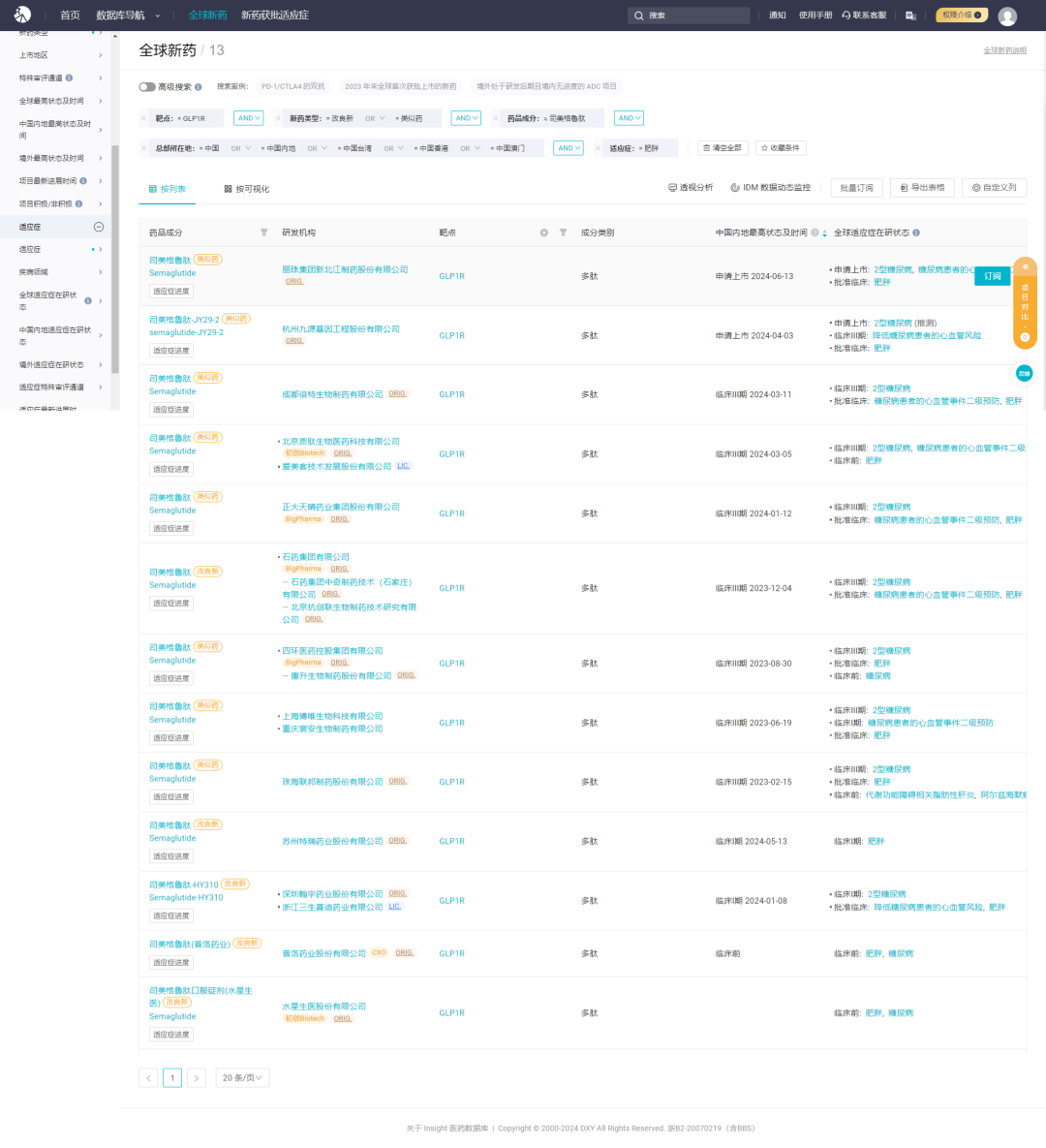Click the settings gear icon in 靶点 header
1046x1148 pixels.
coord(544,233)
